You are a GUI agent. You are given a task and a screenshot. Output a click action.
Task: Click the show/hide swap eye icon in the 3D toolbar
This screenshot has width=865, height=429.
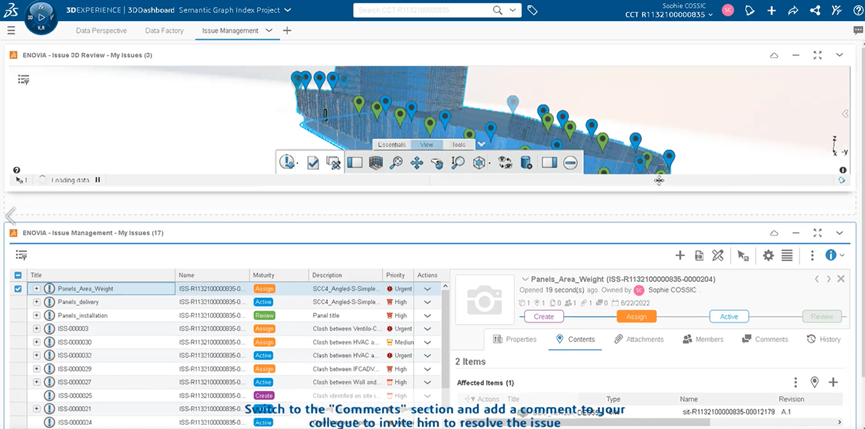[505, 163]
